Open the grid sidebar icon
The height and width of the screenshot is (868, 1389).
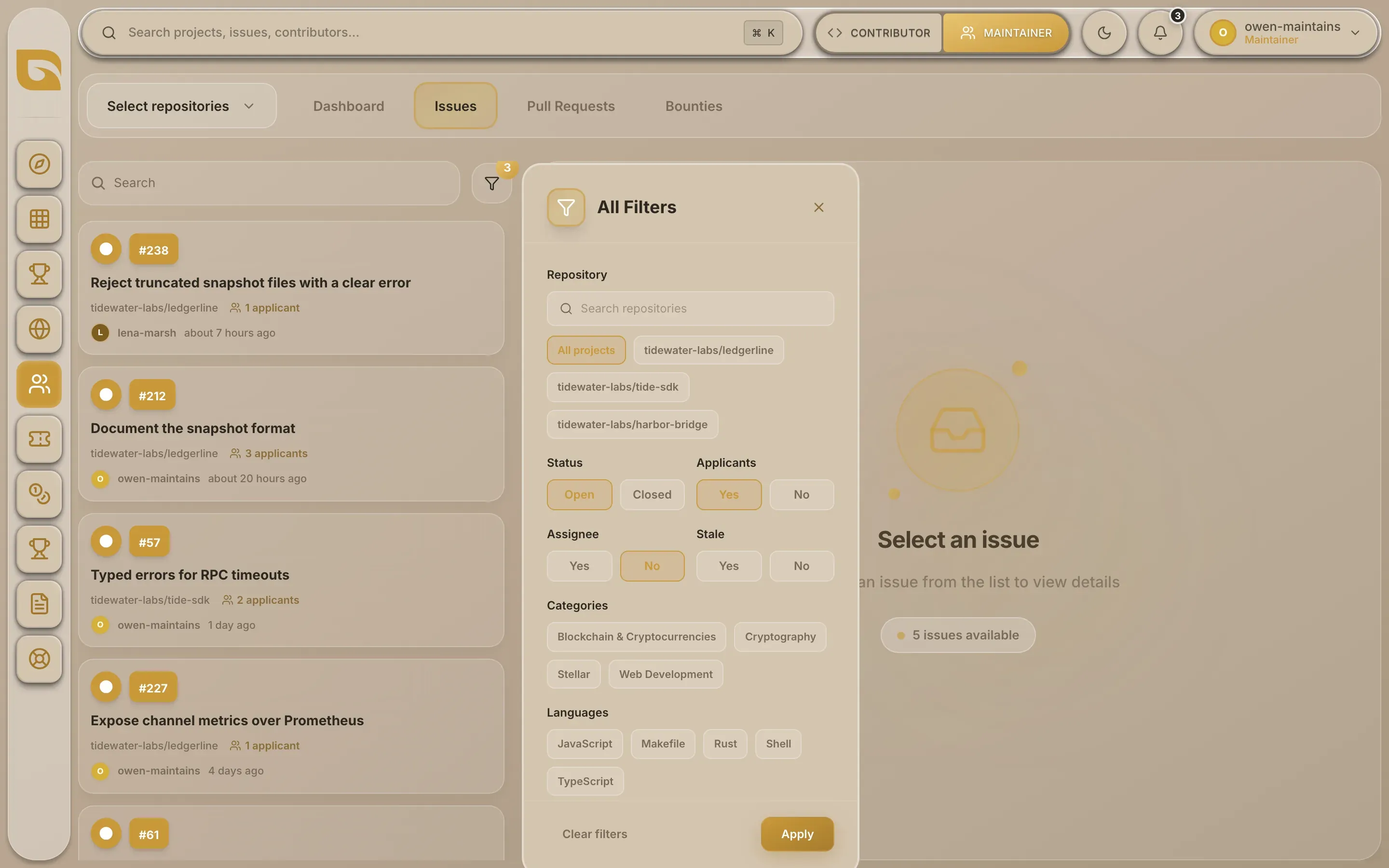[39, 219]
